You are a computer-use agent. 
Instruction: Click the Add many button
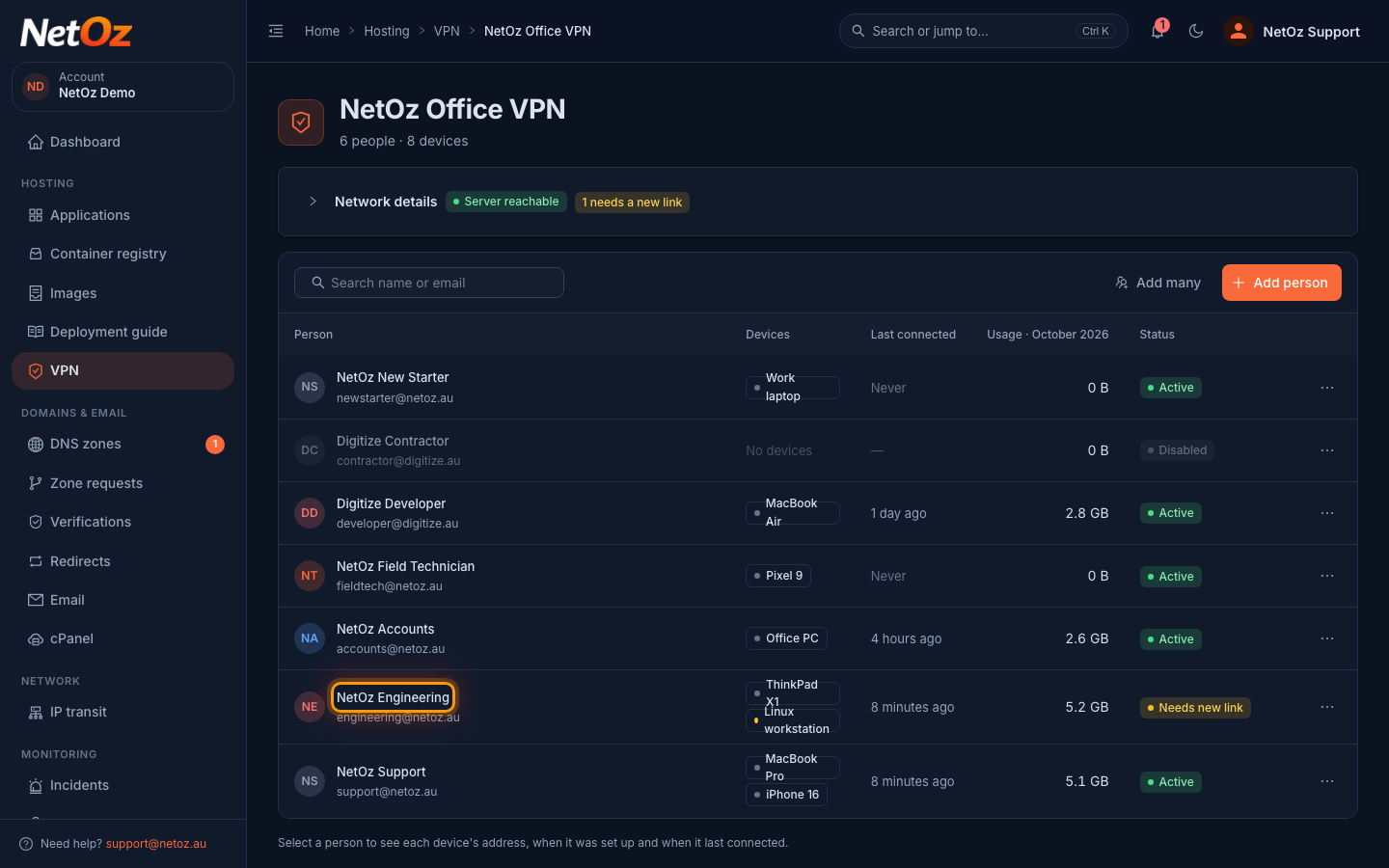coord(1157,283)
